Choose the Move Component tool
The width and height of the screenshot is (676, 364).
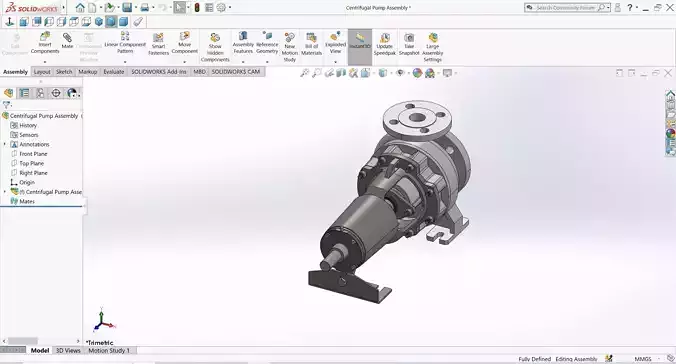(x=185, y=42)
